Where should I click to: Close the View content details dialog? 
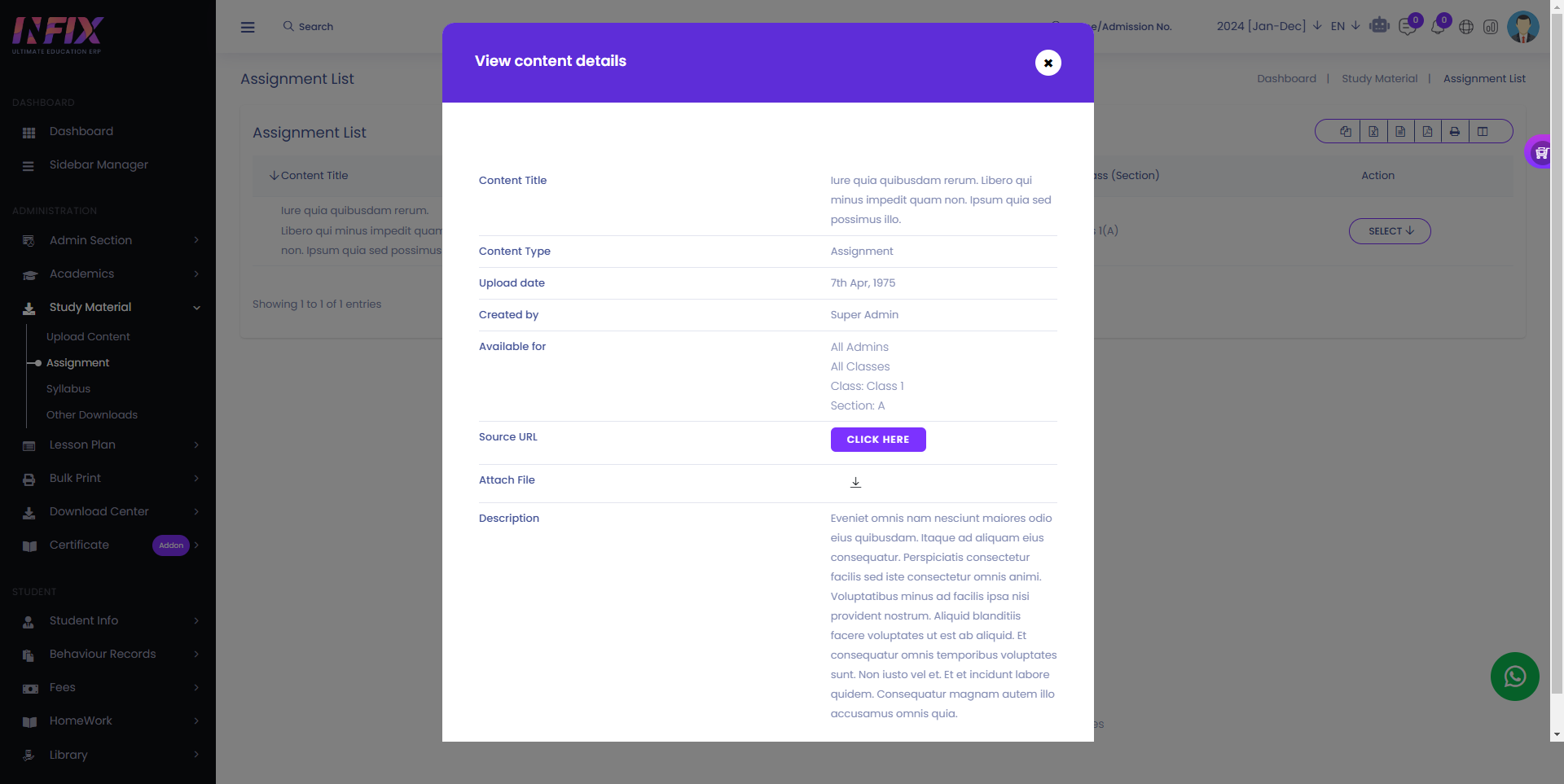pyautogui.click(x=1048, y=63)
